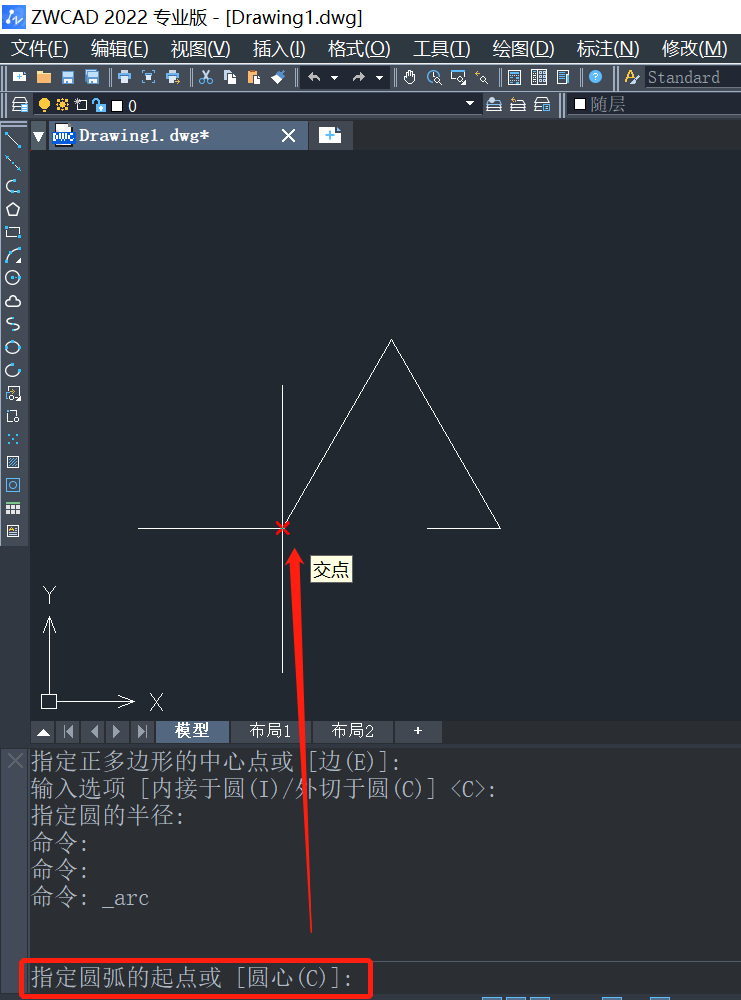This screenshot has height=1000, width=741.
Task: Open the 编辑(E) menu
Action: pyautogui.click(x=119, y=48)
